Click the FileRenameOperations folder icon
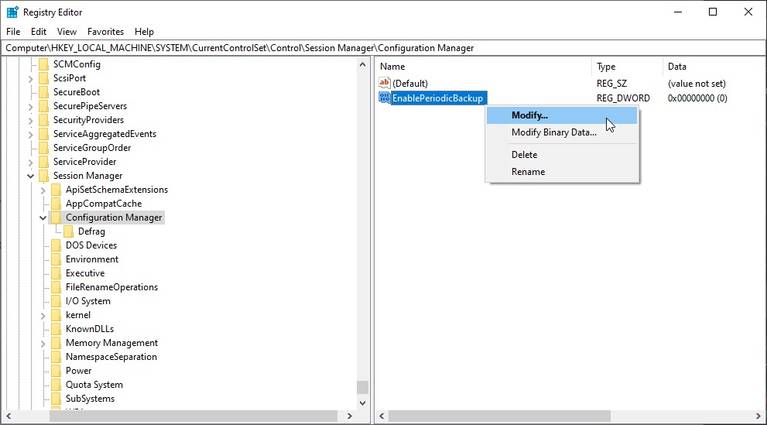 point(56,287)
